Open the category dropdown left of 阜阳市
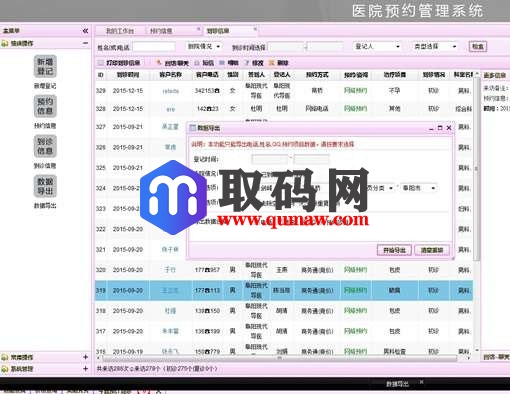This screenshot has width=510, height=394. (x=380, y=188)
